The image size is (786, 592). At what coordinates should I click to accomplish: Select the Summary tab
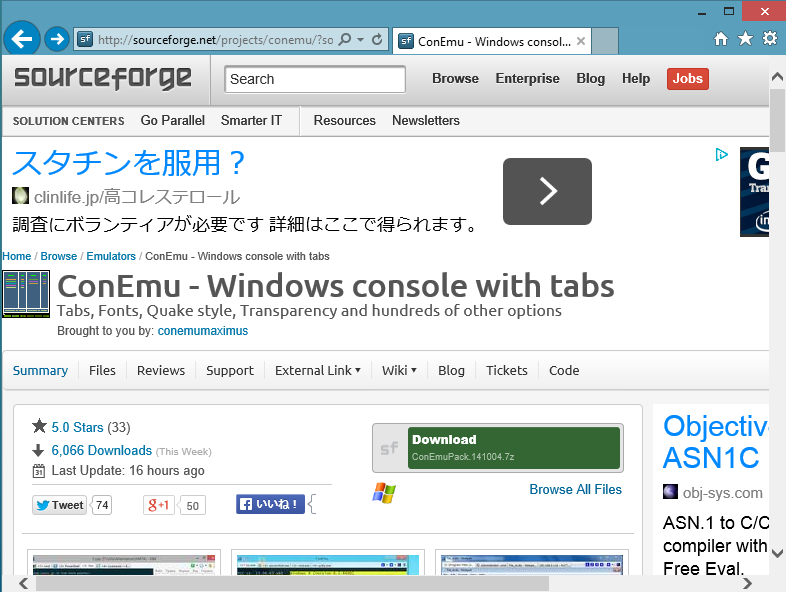(40, 370)
